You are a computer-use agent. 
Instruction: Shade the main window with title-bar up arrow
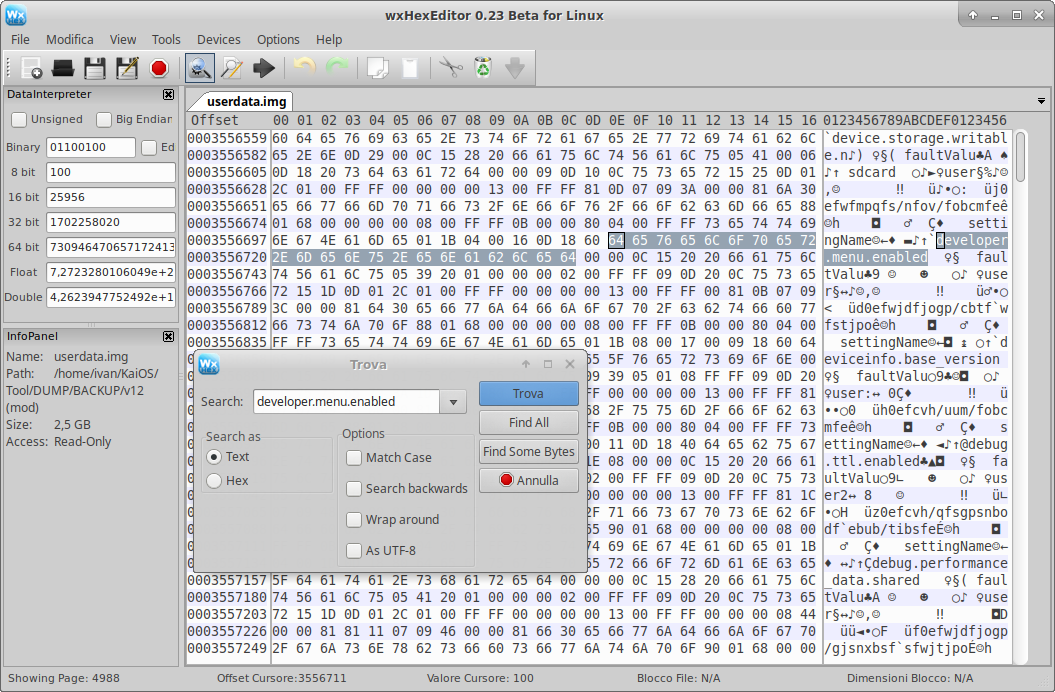click(x=973, y=15)
